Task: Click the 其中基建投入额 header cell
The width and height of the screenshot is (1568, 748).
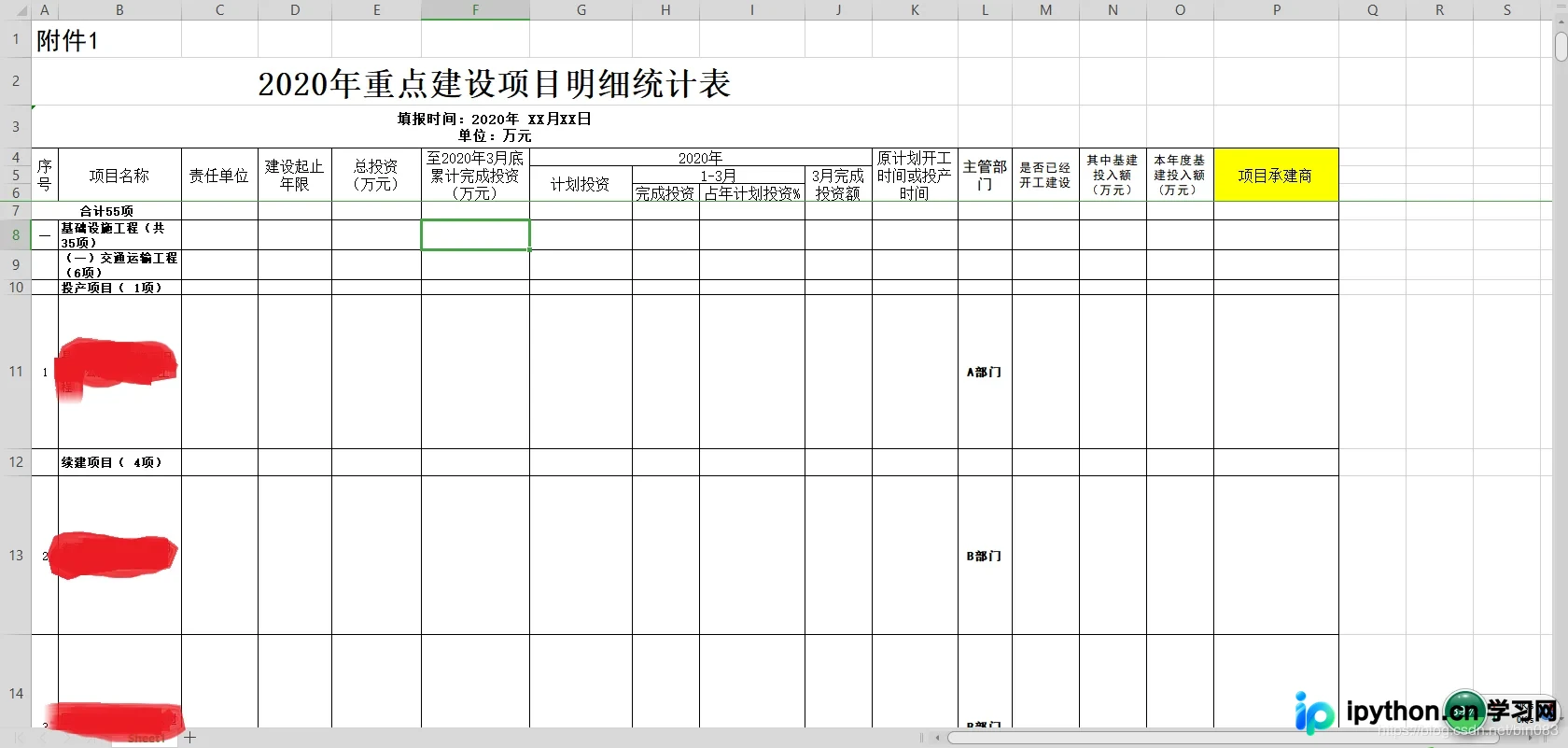Action: pos(1113,175)
